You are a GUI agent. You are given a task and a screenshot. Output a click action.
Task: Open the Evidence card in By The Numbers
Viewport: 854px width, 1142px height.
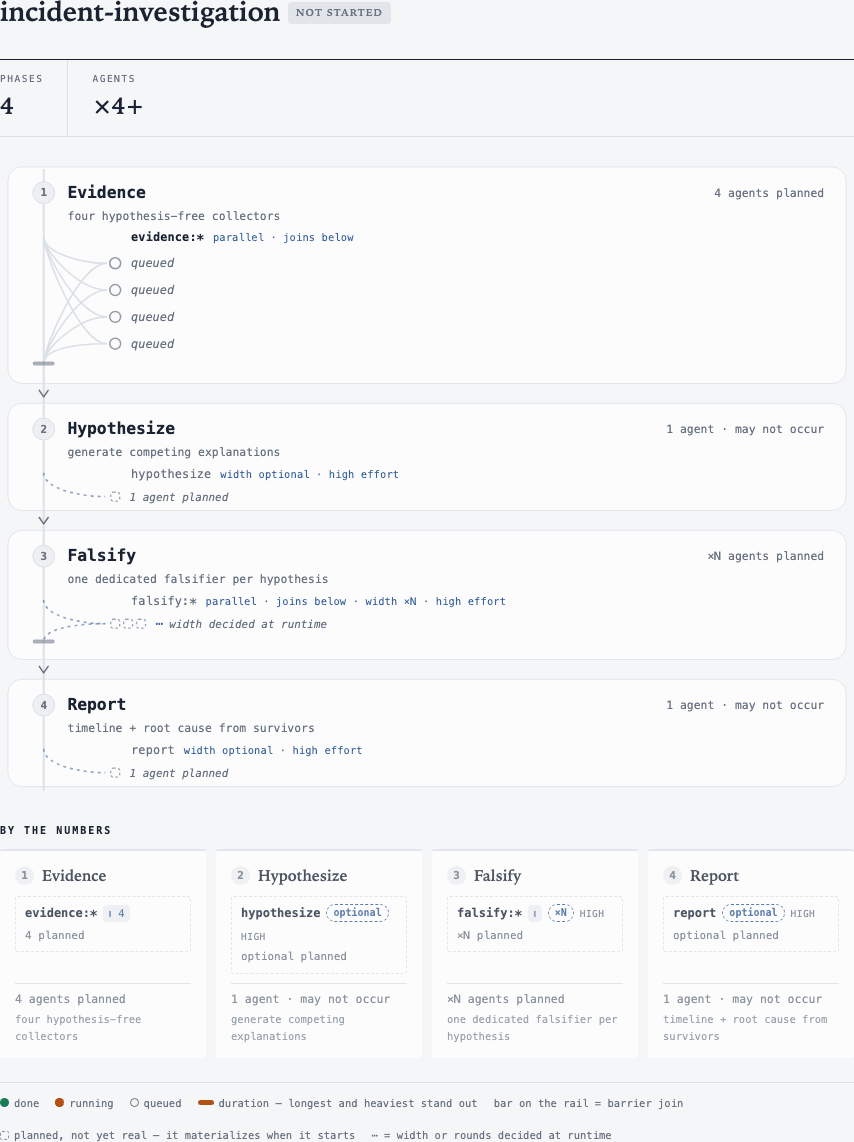[103, 953]
